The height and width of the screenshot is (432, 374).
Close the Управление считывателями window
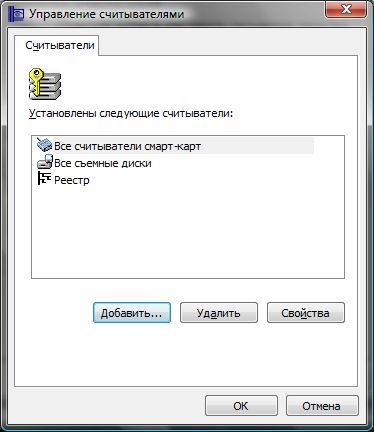[x=346, y=9]
